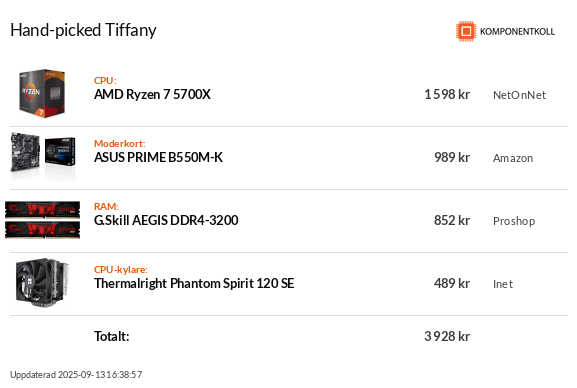Click the 852 kr RAM price

coord(452,221)
